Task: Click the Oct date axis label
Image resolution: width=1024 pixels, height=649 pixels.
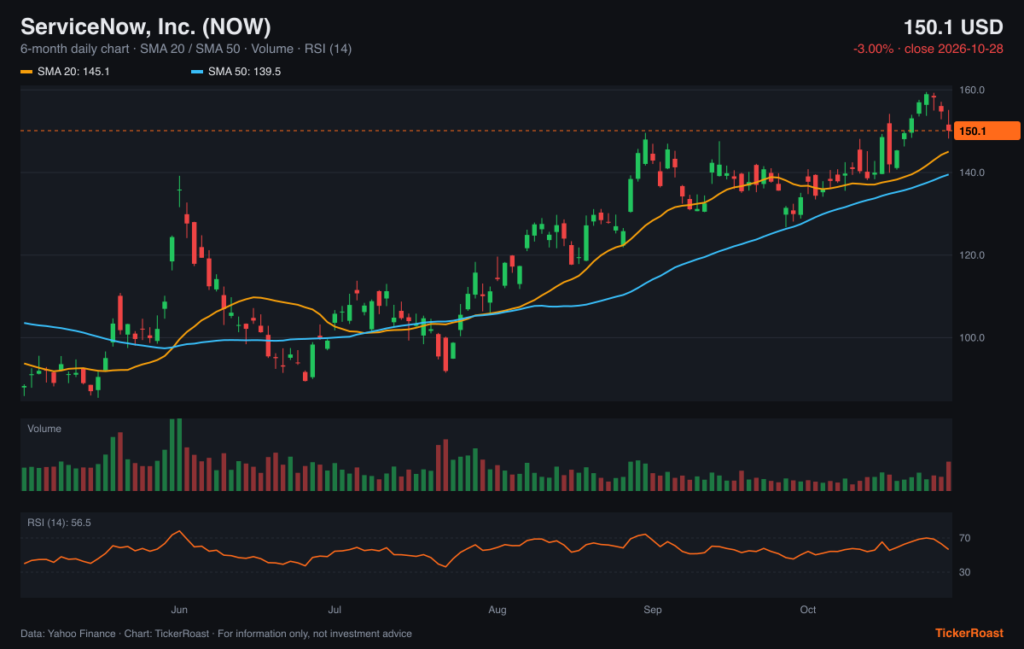Action: (808, 610)
